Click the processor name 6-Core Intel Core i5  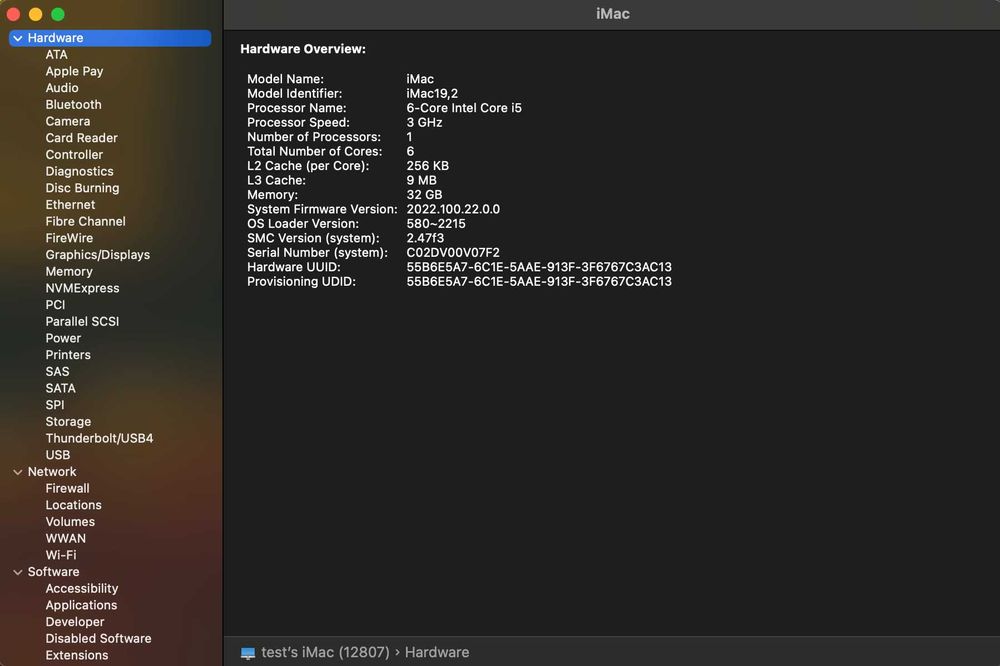464,108
